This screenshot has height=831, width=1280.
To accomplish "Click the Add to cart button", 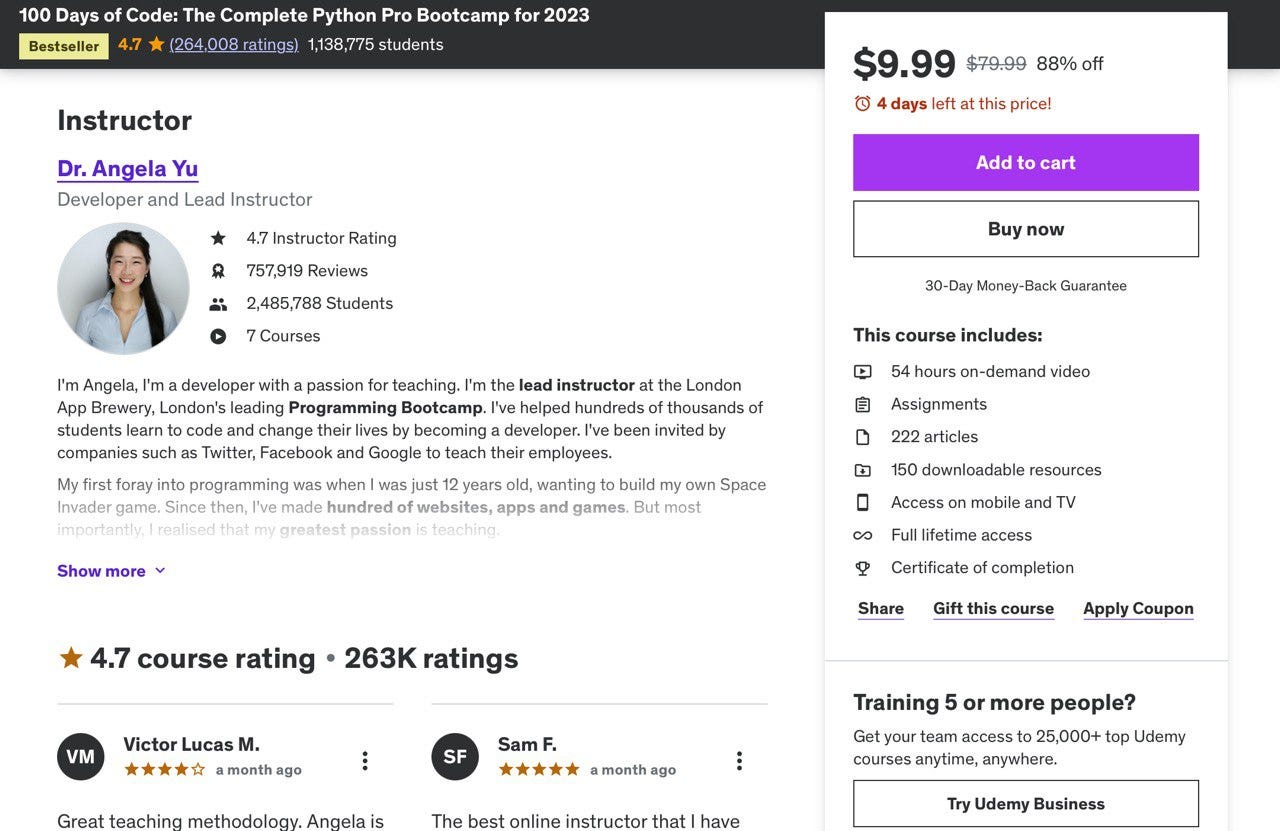I will [x=1025, y=161].
